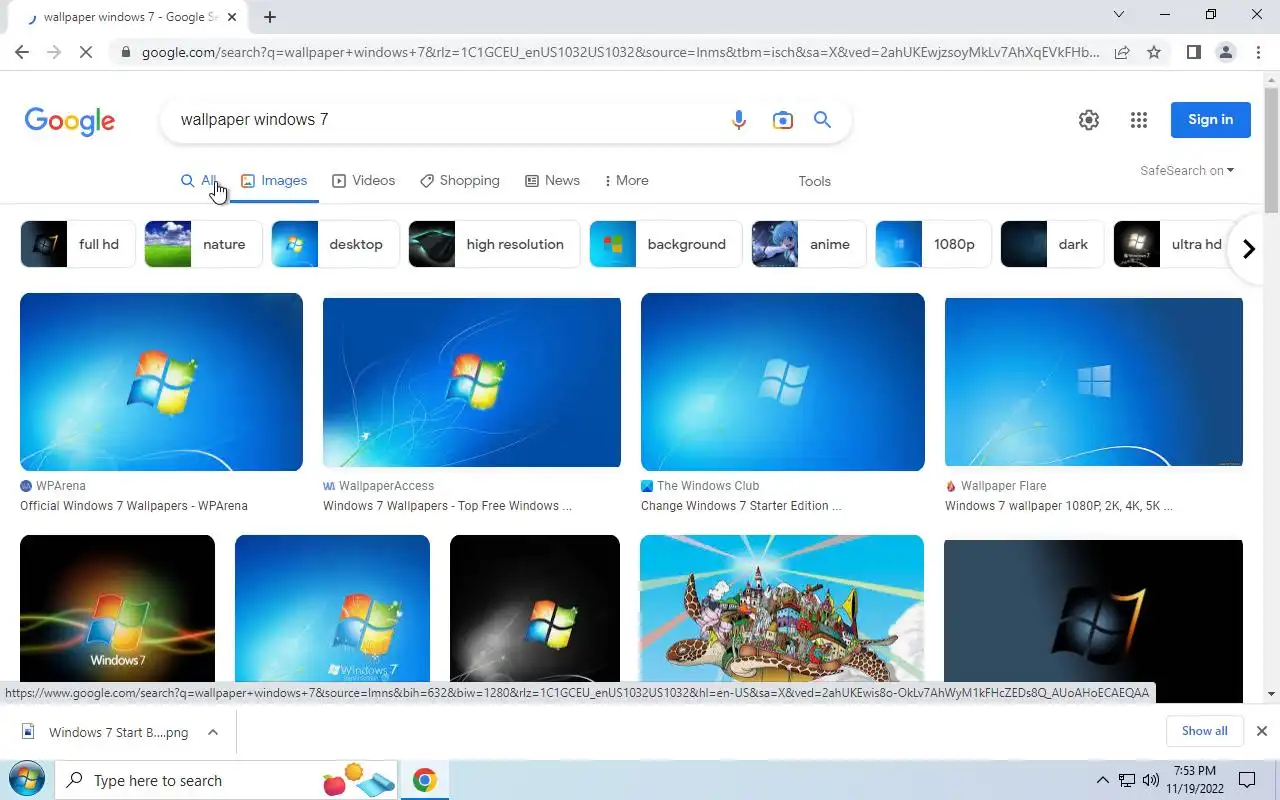Image resolution: width=1280 pixels, height=800 pixels.
Task: Open Chrome three-dot menu
Action: tap(1258, 52)
